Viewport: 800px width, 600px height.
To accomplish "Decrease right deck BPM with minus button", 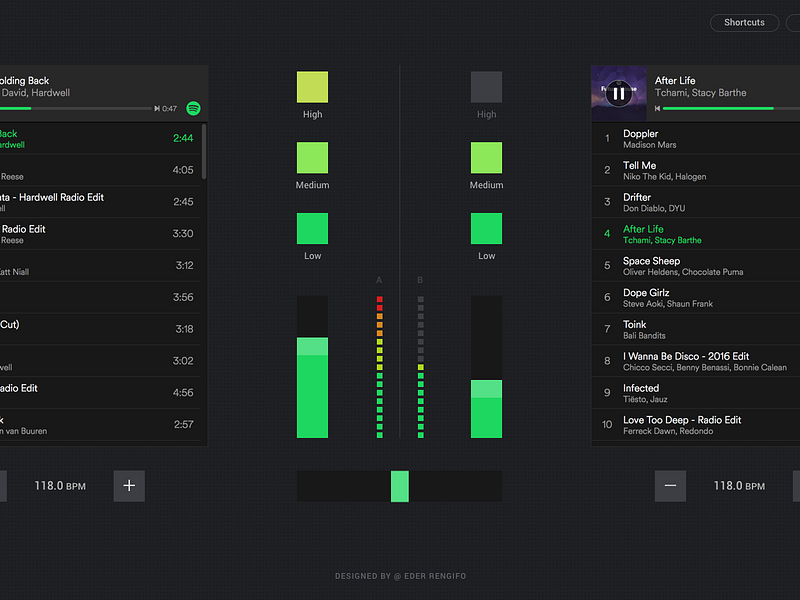I will [x=670, y=486].
